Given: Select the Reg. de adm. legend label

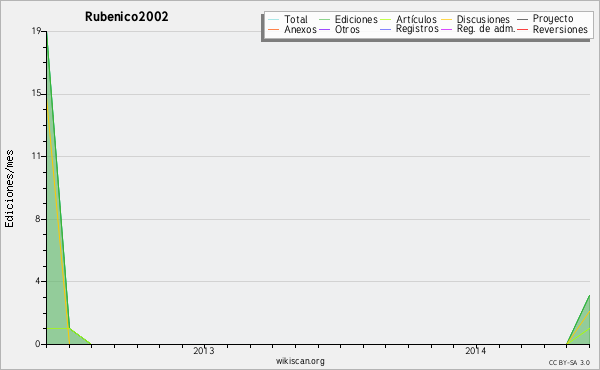Looking at the screenshot, I should click(486, 29).
